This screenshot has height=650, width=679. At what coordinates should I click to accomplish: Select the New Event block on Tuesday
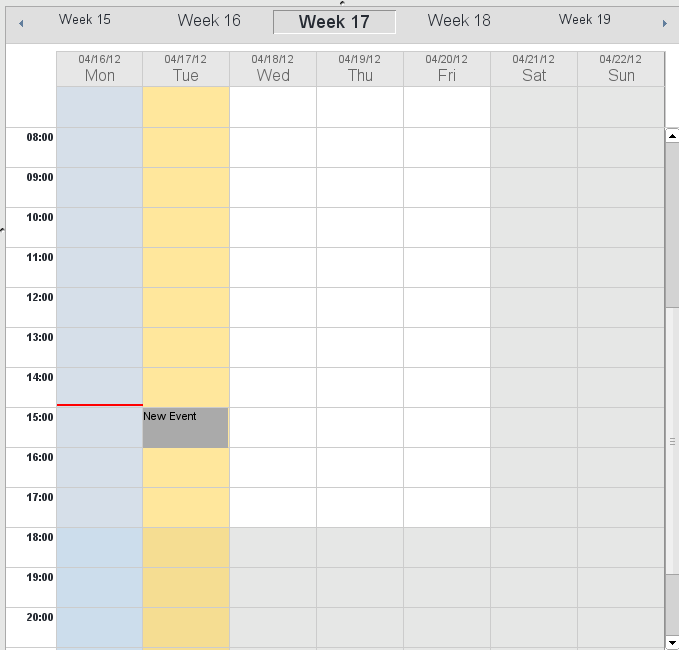186,428
